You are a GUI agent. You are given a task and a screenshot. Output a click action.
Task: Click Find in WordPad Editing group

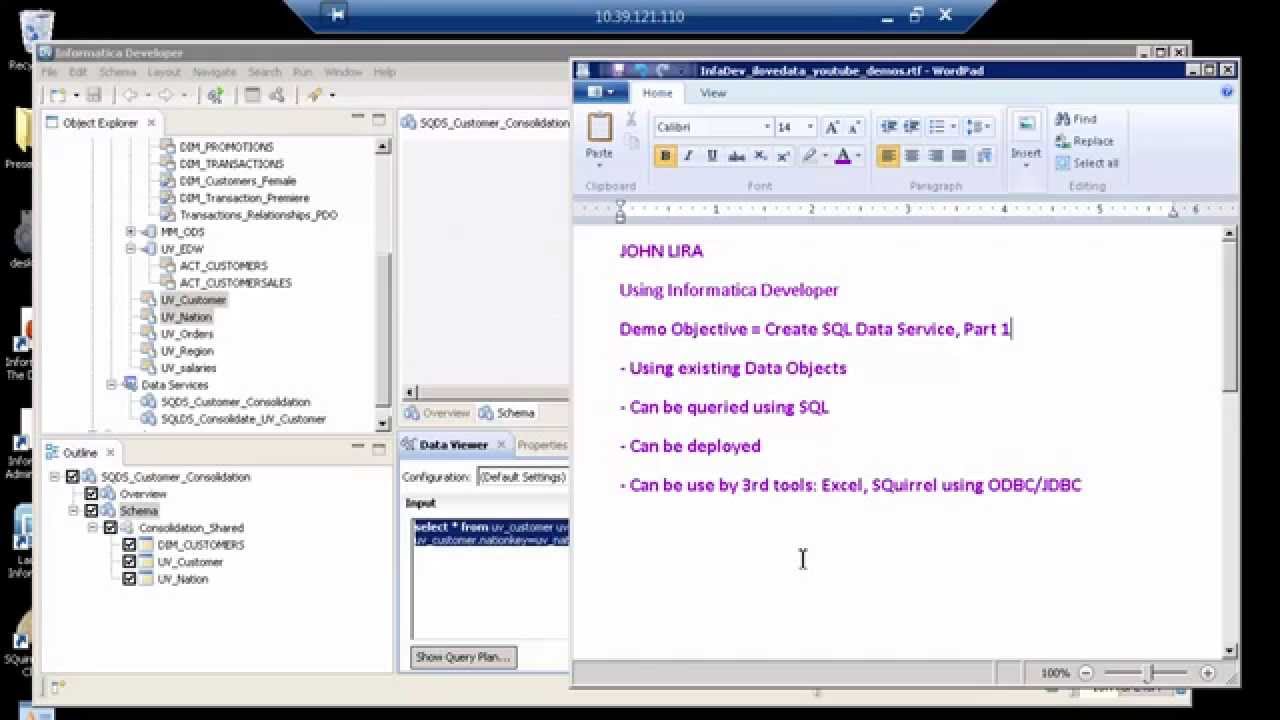point(1076,119)
